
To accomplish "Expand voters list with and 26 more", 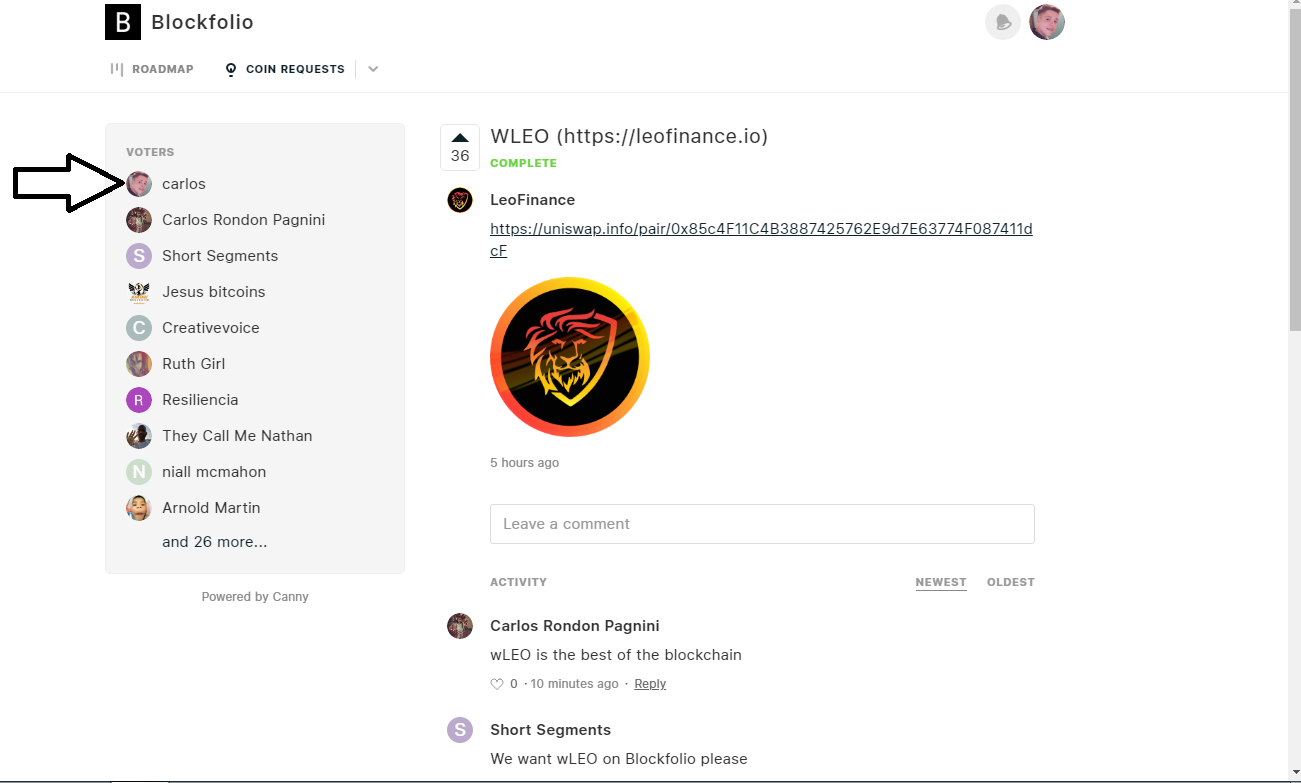I will tap(215, 542).
